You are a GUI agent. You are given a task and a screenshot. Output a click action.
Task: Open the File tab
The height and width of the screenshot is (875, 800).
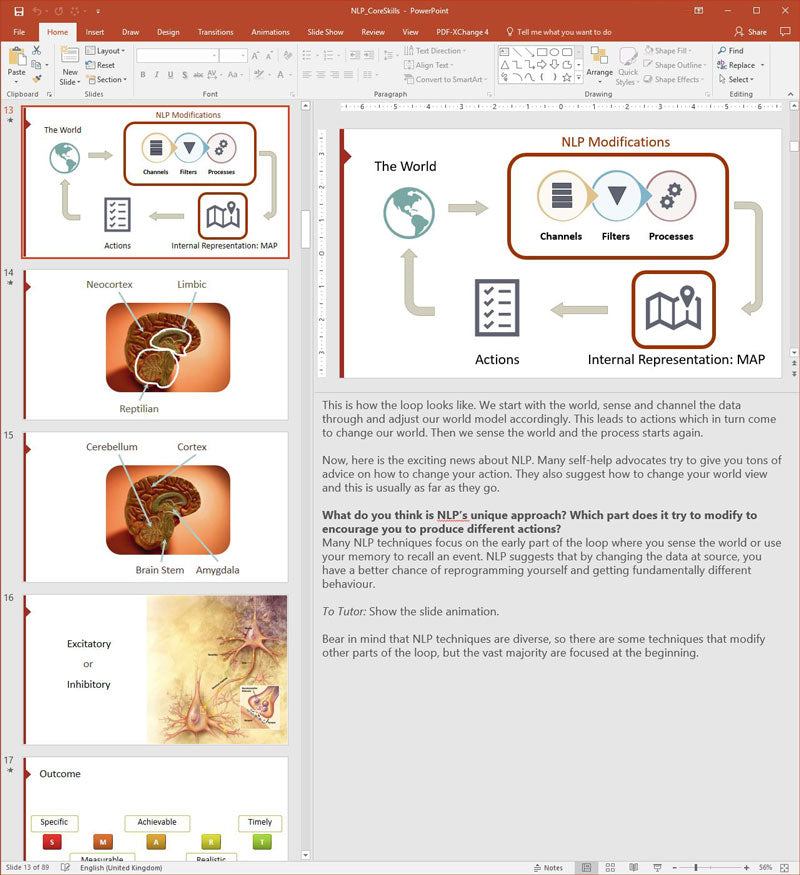click(x=19, y=32)
